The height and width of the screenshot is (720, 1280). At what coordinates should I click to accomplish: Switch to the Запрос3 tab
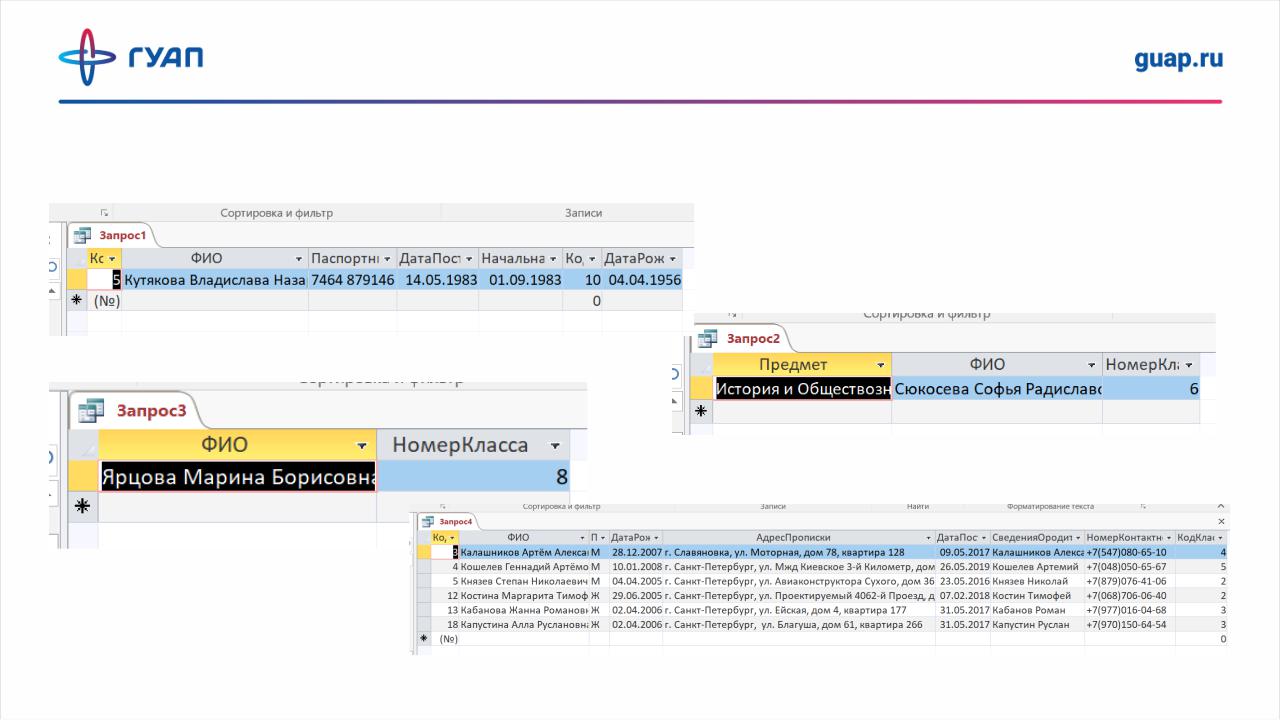(x=136, y=409)
